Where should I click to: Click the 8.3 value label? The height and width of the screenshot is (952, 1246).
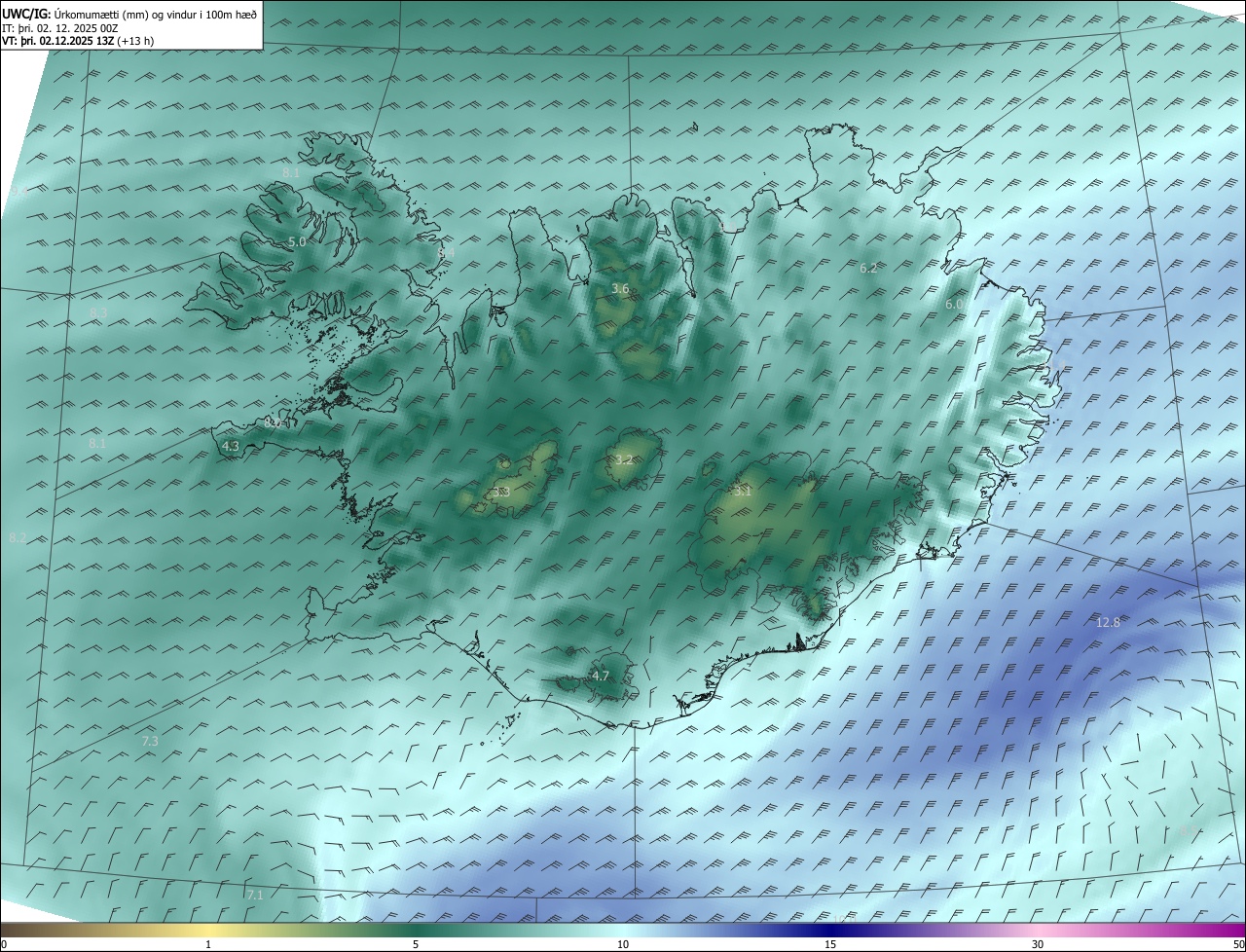point(98,312)
